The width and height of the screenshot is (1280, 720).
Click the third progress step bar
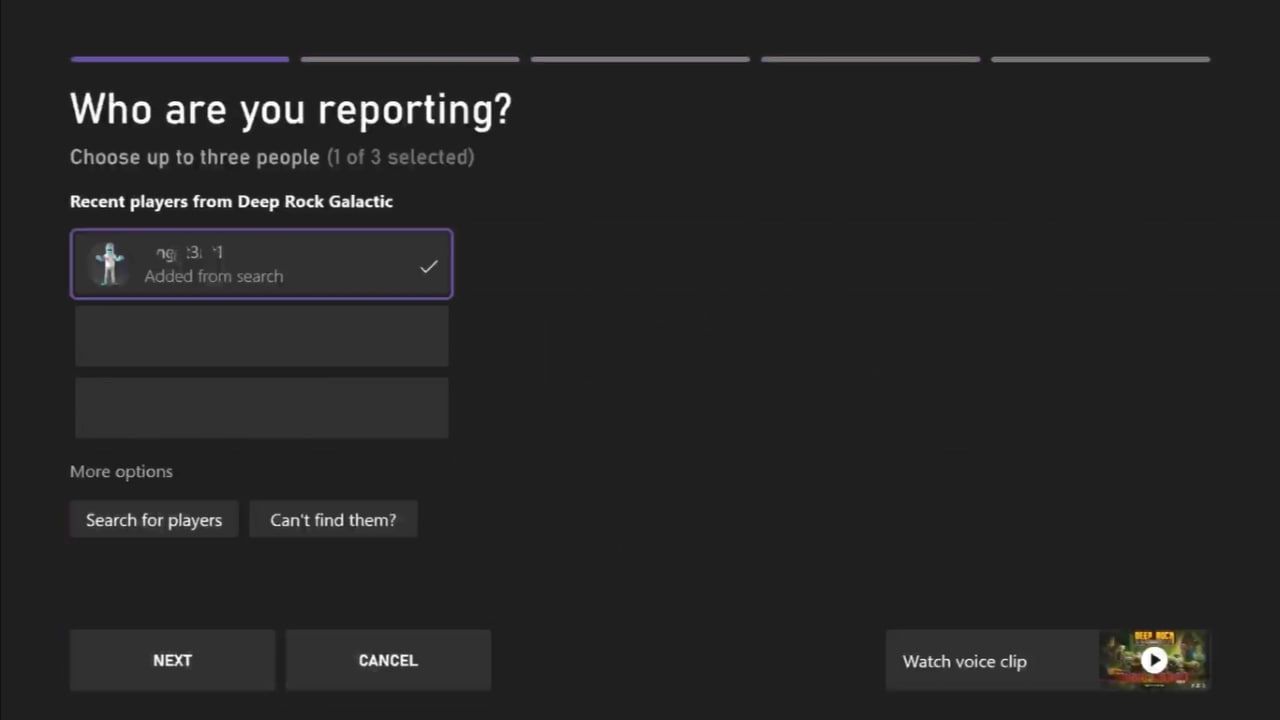coord(640,60)
